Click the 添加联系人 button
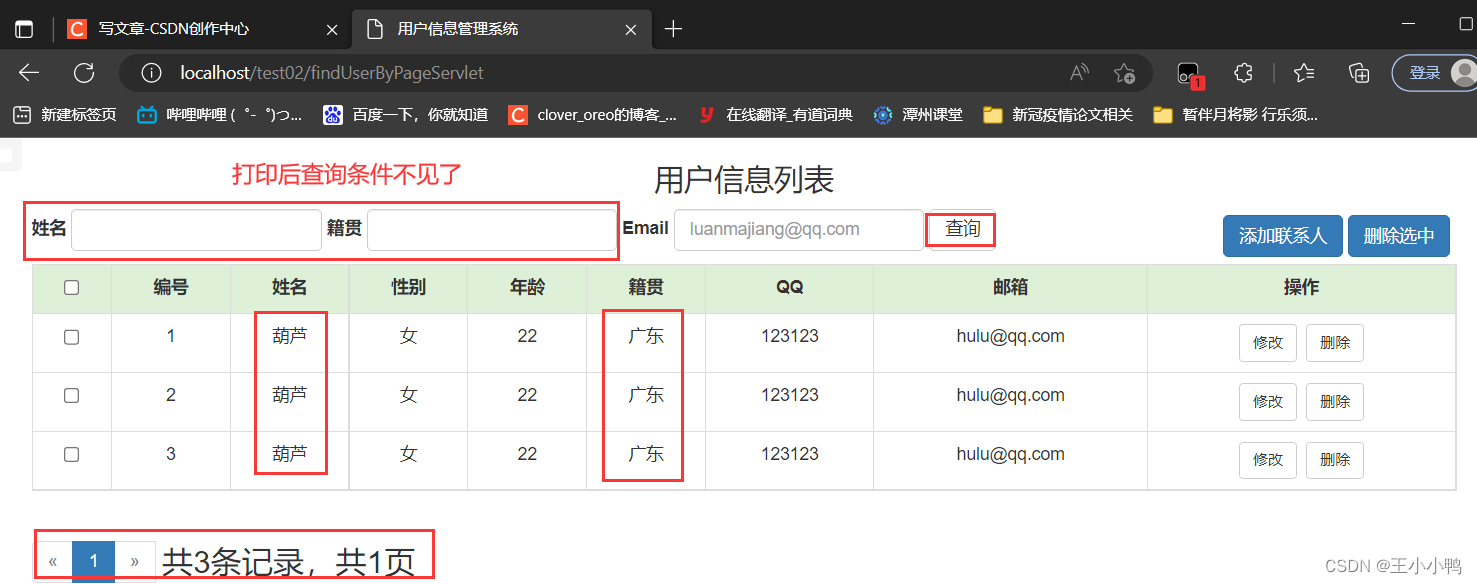The image size is (1477, 584). [x=1283, y=236]
